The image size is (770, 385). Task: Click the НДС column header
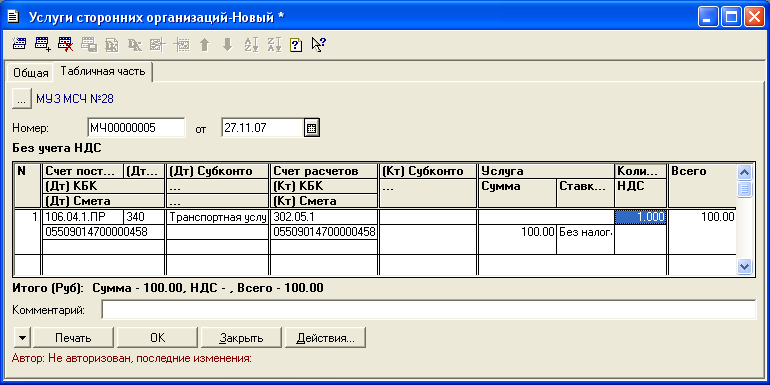640,193
